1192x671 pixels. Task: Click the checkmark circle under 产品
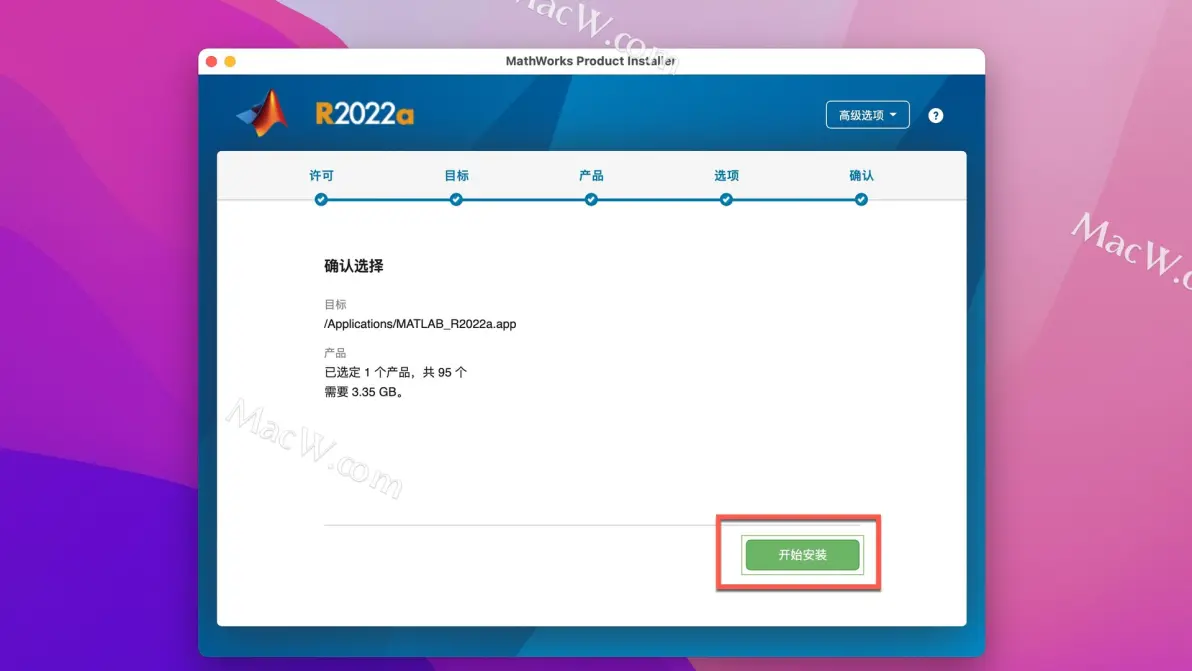tap(591, 199)
